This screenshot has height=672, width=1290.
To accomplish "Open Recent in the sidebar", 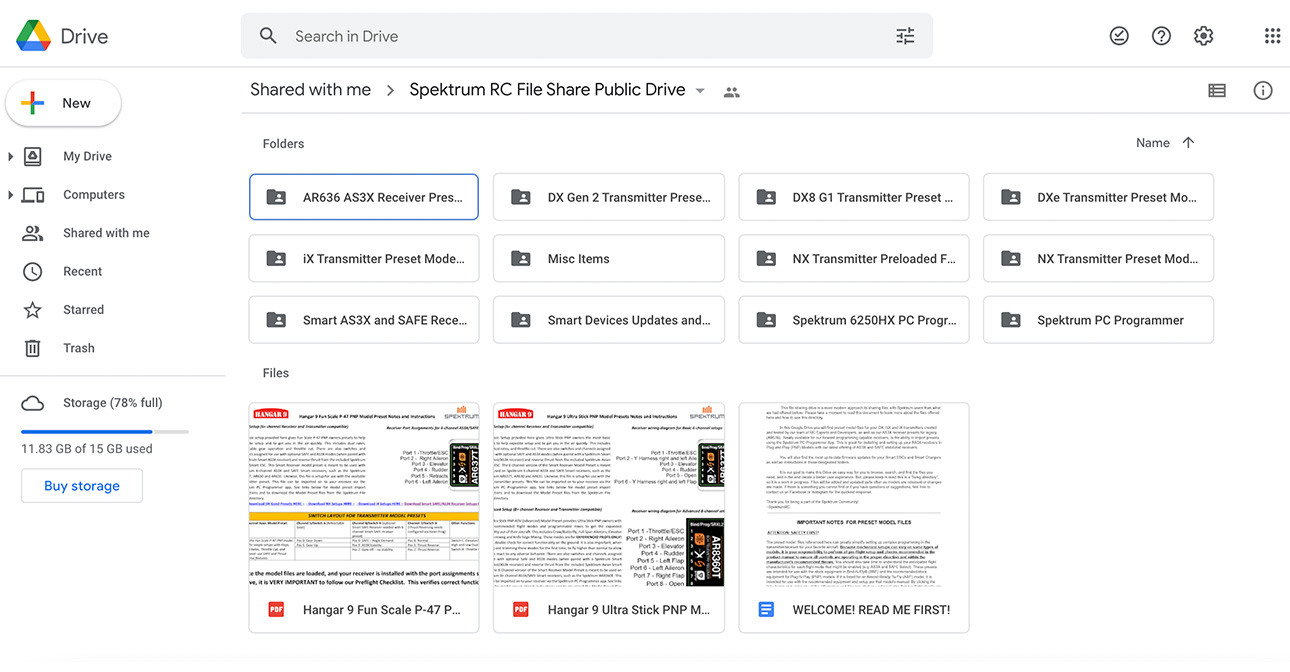I will click(x=82, y=272).
